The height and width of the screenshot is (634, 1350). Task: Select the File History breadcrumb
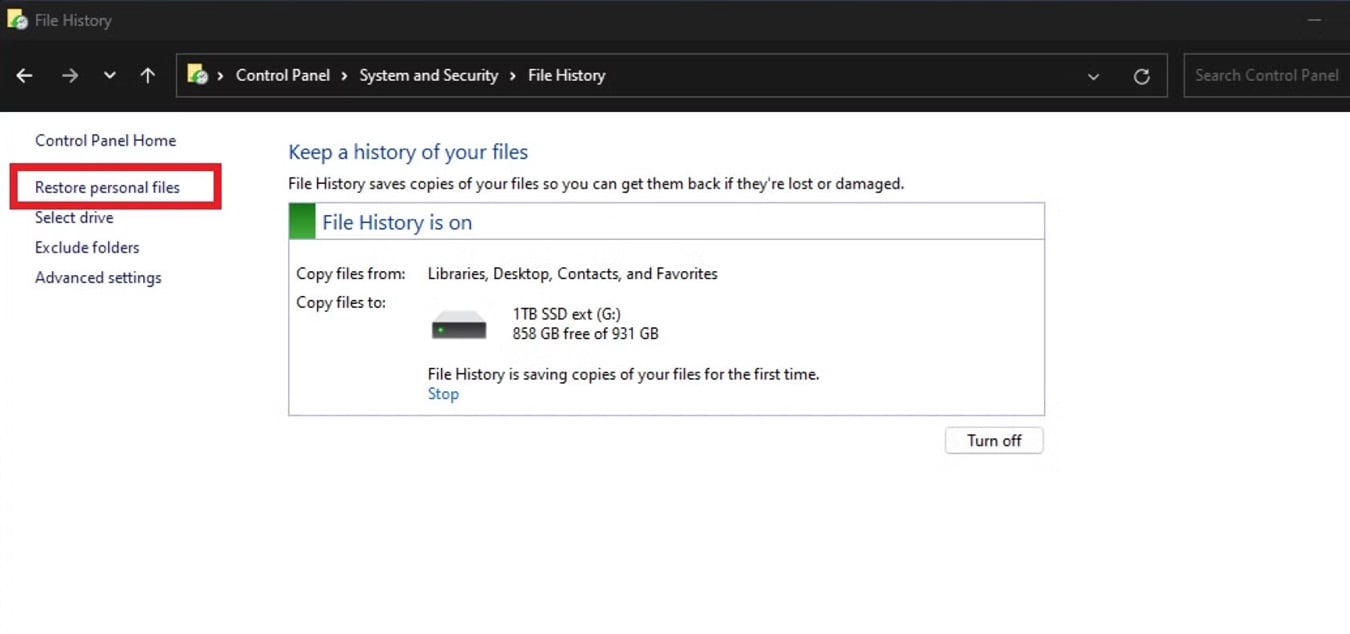(x=567, y=75)
